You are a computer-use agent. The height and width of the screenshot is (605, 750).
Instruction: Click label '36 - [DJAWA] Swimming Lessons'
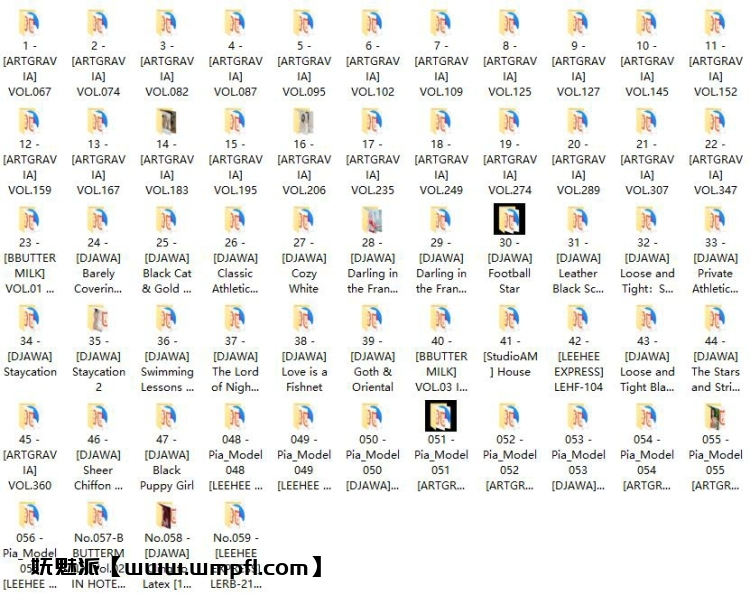[x=167, y=364]
